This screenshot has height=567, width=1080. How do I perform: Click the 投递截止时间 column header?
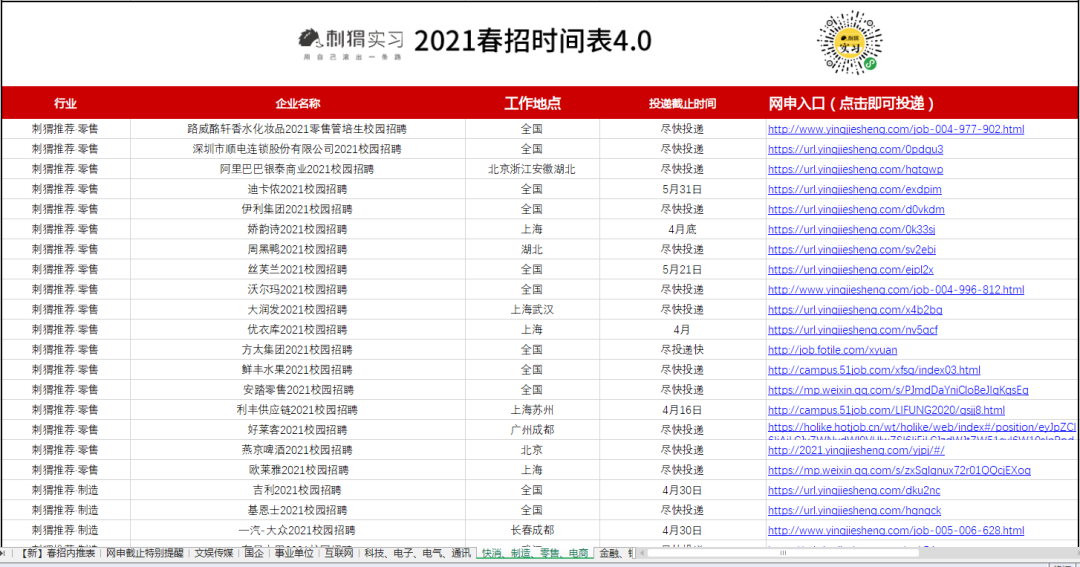coord(682,103)
